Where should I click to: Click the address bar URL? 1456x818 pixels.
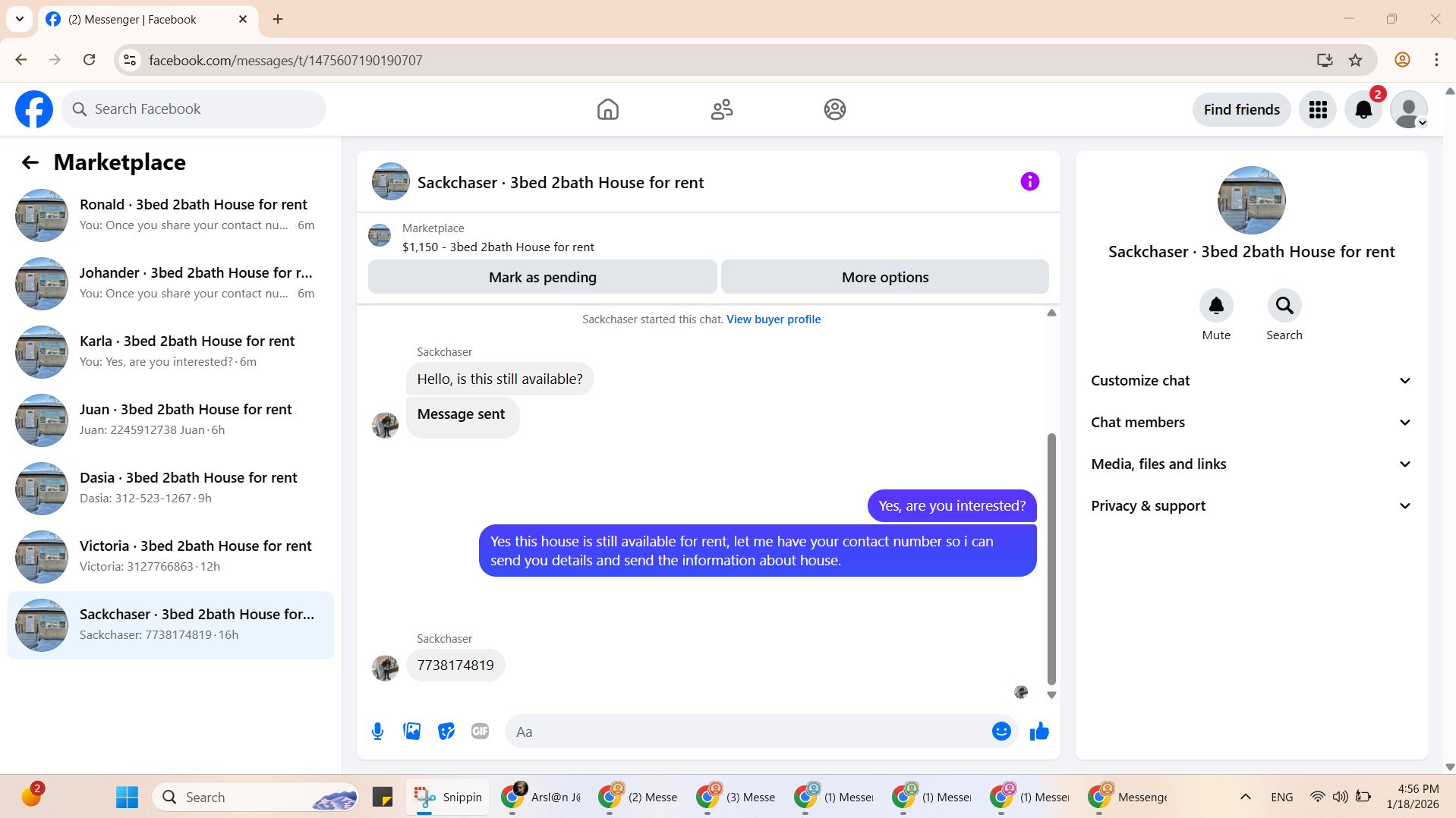[285, 60]
